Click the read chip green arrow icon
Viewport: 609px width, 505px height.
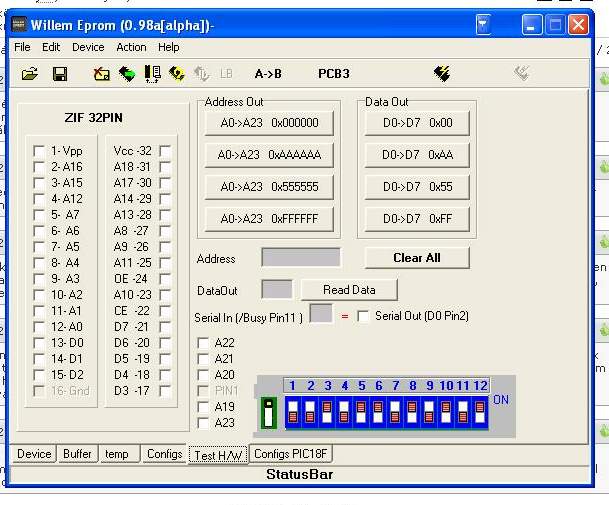[127, 74]
